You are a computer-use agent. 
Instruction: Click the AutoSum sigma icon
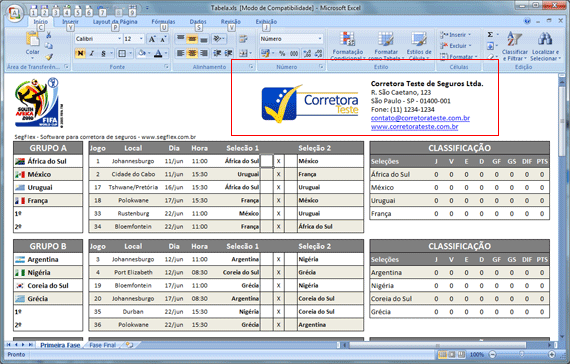pos(490,35)
